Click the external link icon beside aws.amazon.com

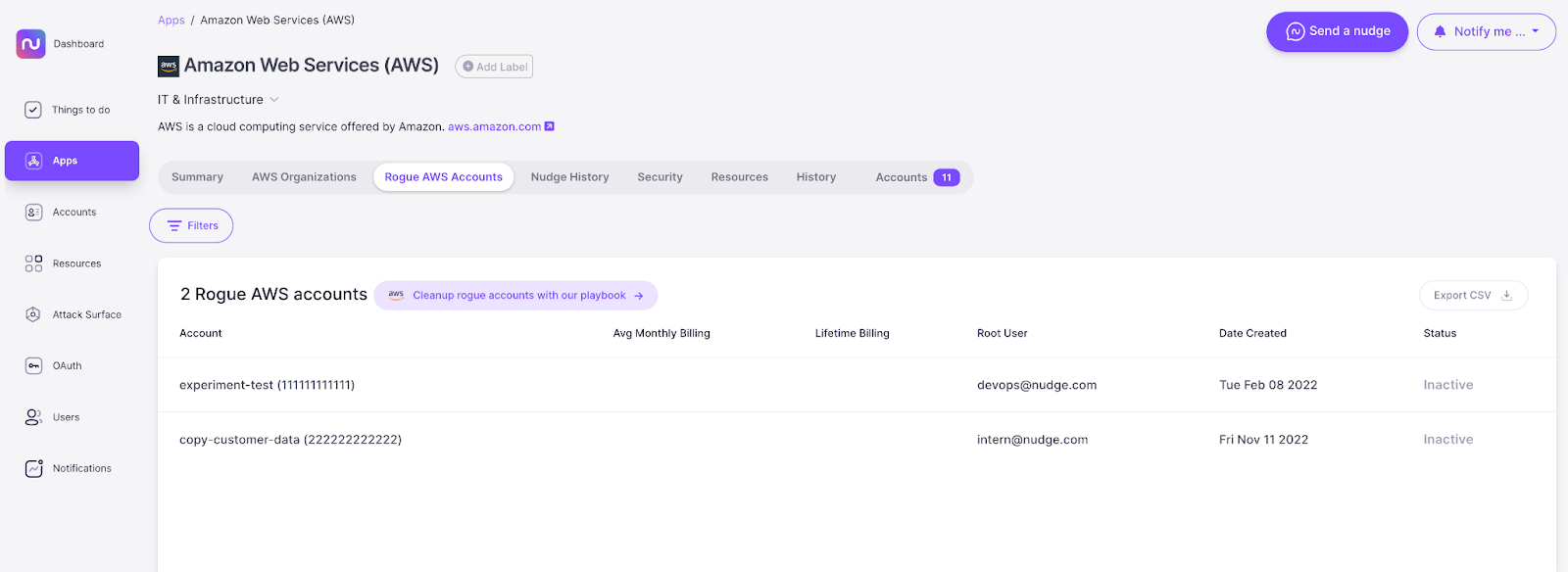pos(550,126)
